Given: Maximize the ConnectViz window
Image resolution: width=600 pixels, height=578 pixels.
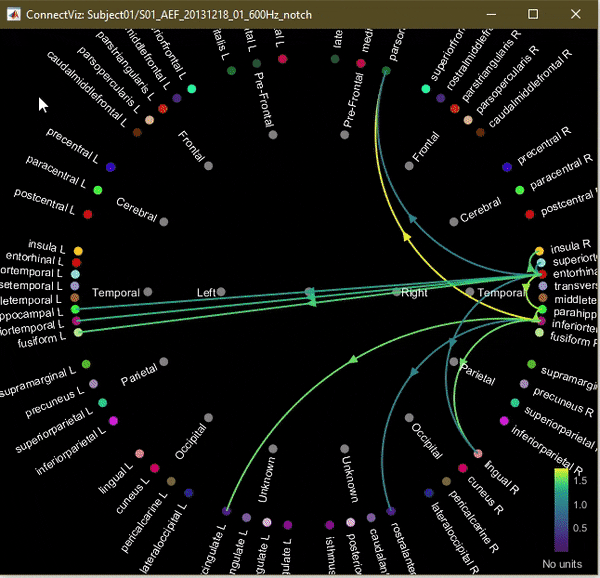Looking at the screenshot, I should [533, 14].
